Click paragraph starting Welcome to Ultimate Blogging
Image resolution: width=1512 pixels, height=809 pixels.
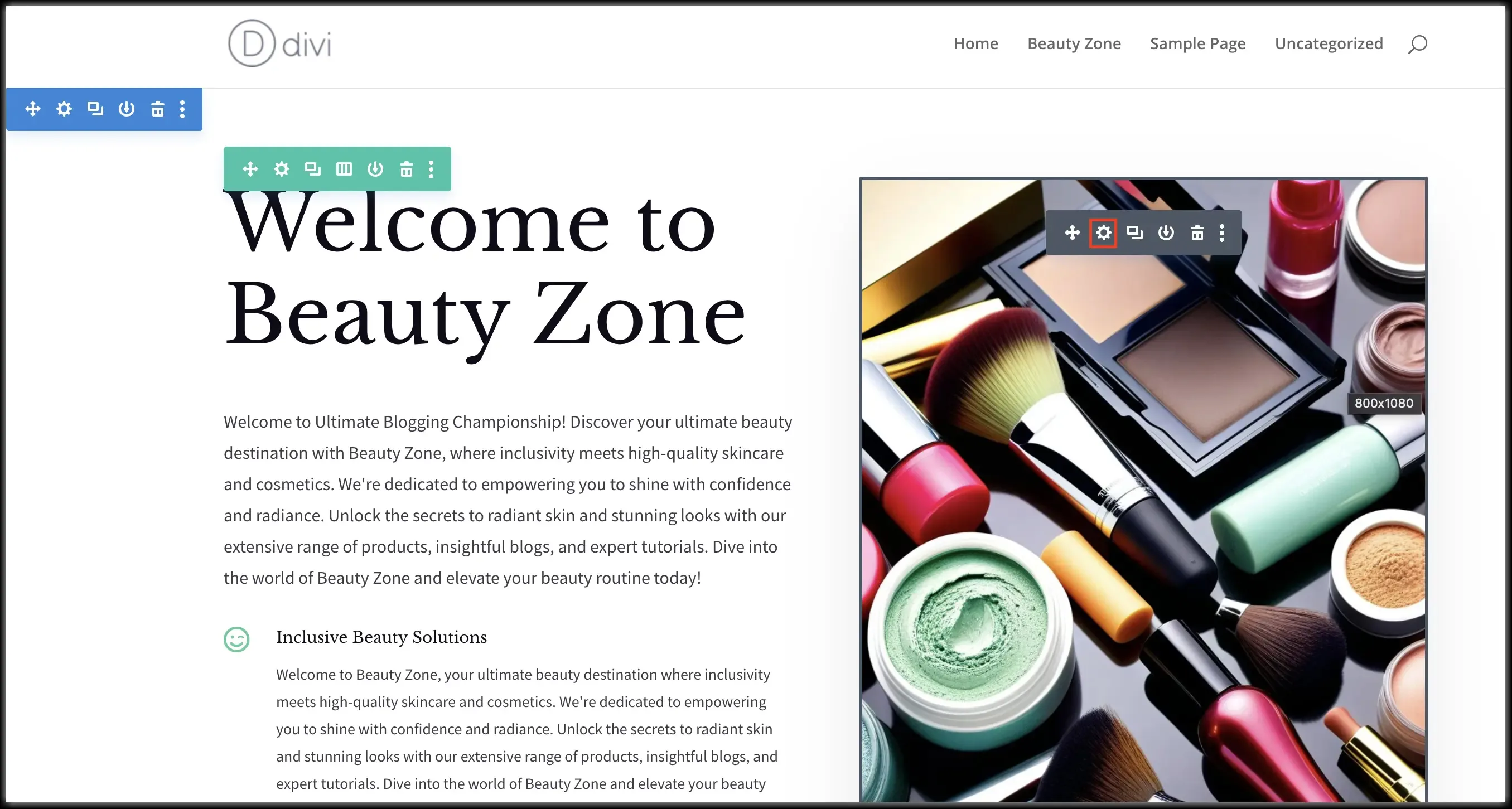tap(508, 499)
